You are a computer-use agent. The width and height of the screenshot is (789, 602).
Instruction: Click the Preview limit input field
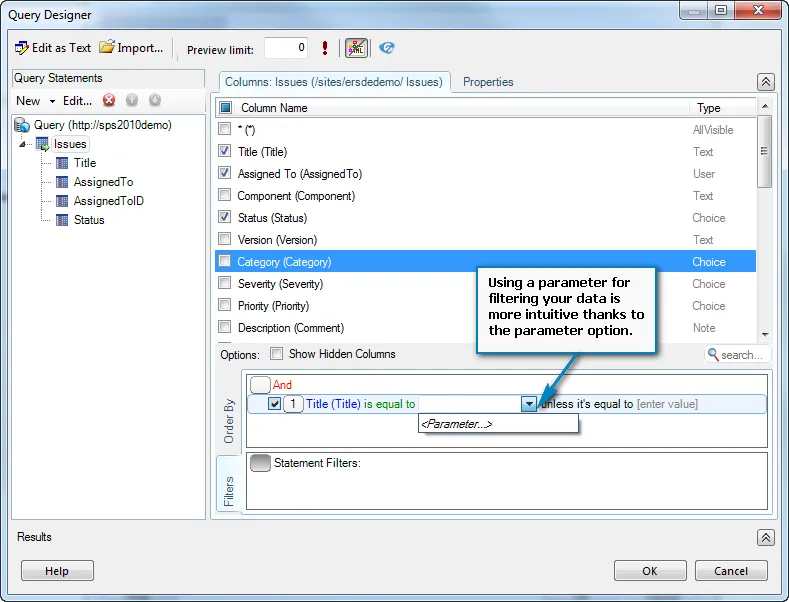[x=285, y=48]
